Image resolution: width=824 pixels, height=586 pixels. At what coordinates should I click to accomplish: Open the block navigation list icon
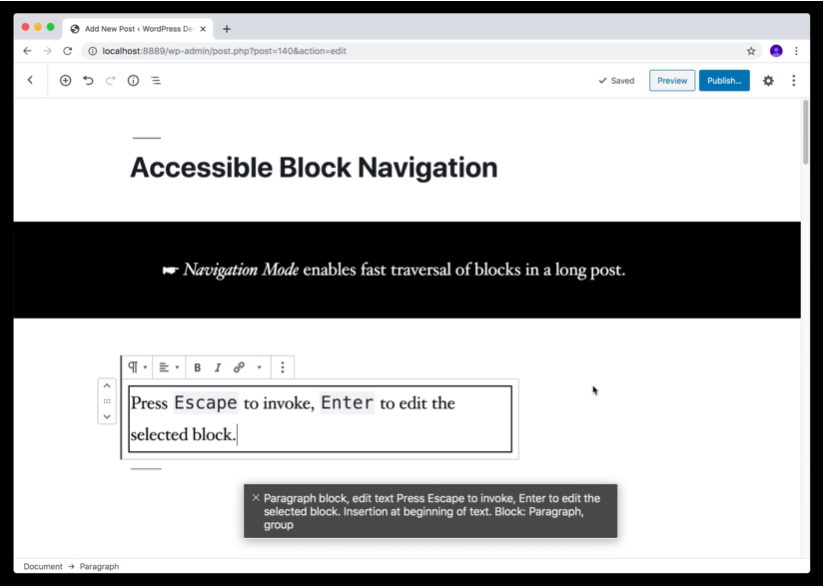coord(156,81)
